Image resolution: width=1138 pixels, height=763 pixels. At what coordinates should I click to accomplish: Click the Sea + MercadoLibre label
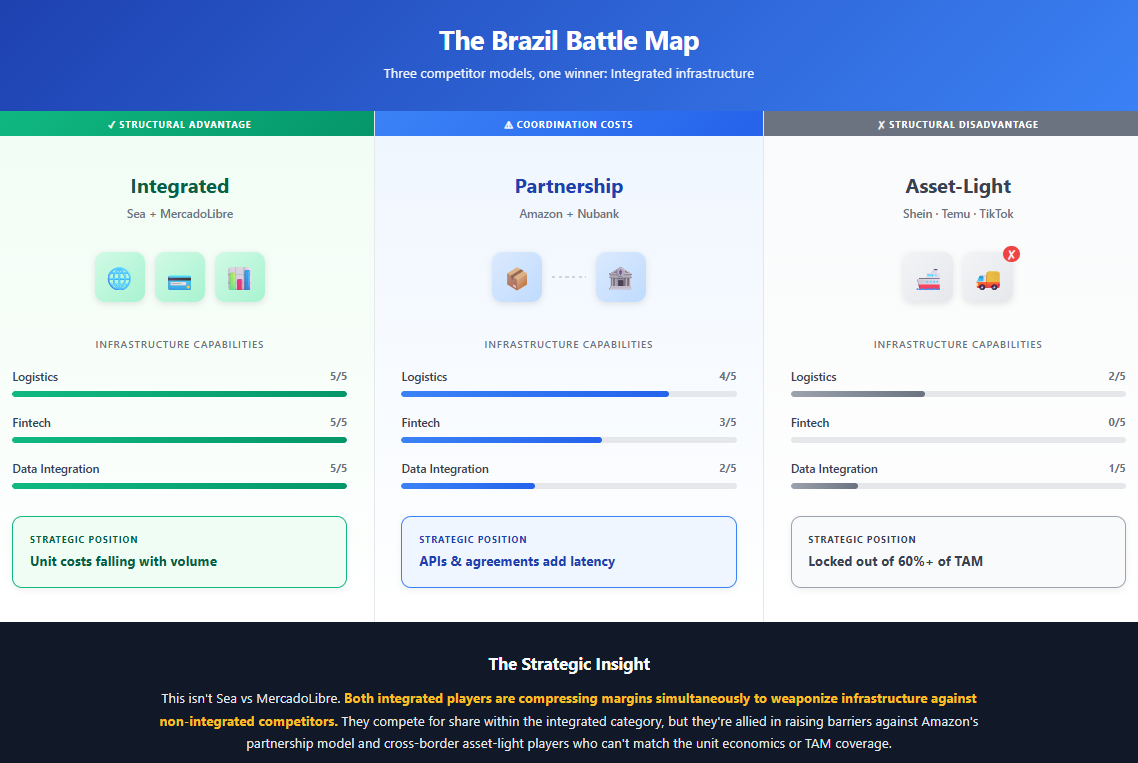[180, 214]
